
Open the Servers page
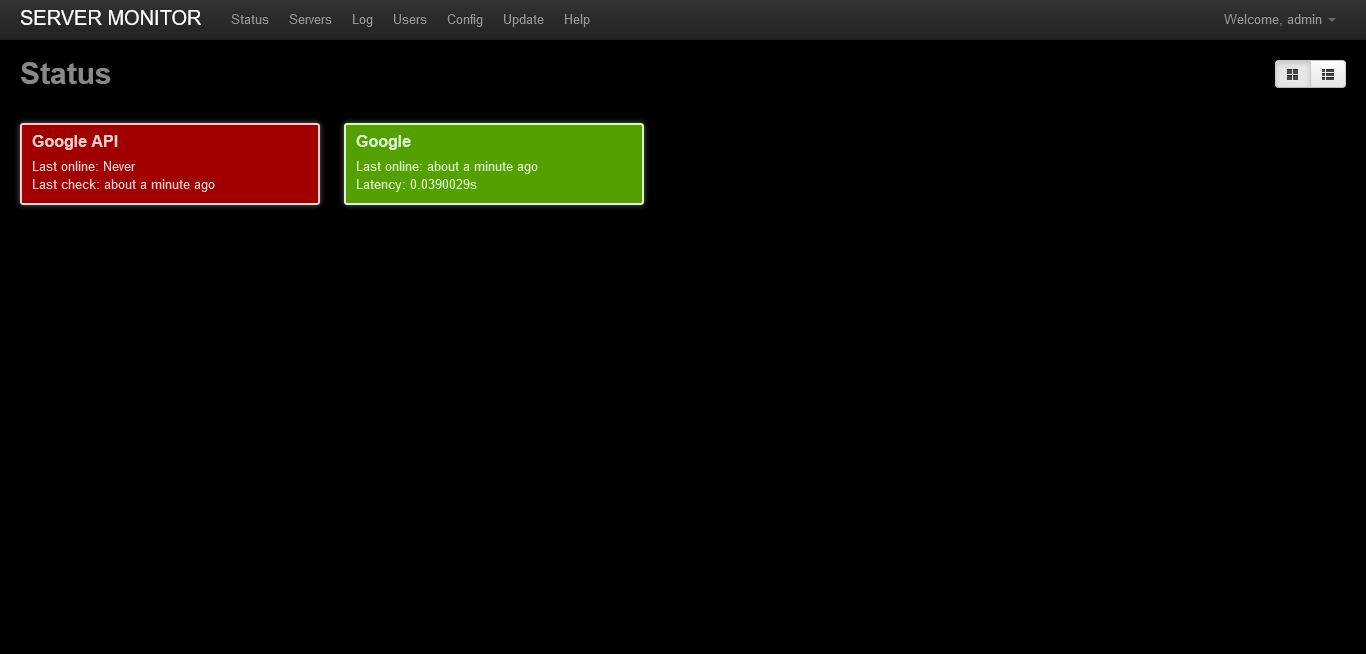tap(310, 19)
